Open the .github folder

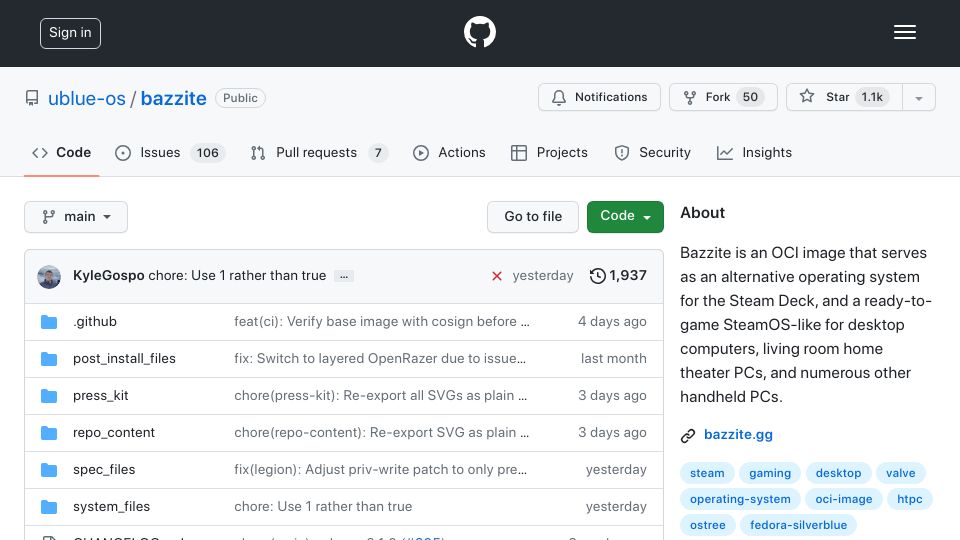pos(95,321)
